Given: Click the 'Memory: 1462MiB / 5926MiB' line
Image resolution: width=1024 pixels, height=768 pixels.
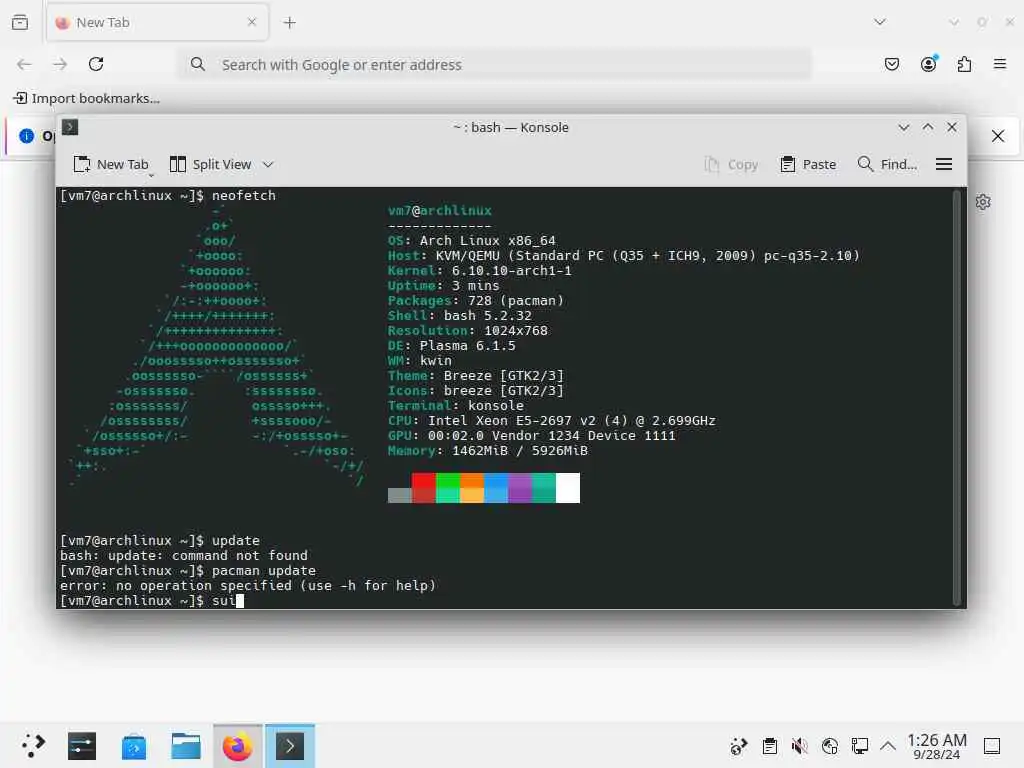Looking at the screenshot, I should pyautogui.click(x=487, y=451).
